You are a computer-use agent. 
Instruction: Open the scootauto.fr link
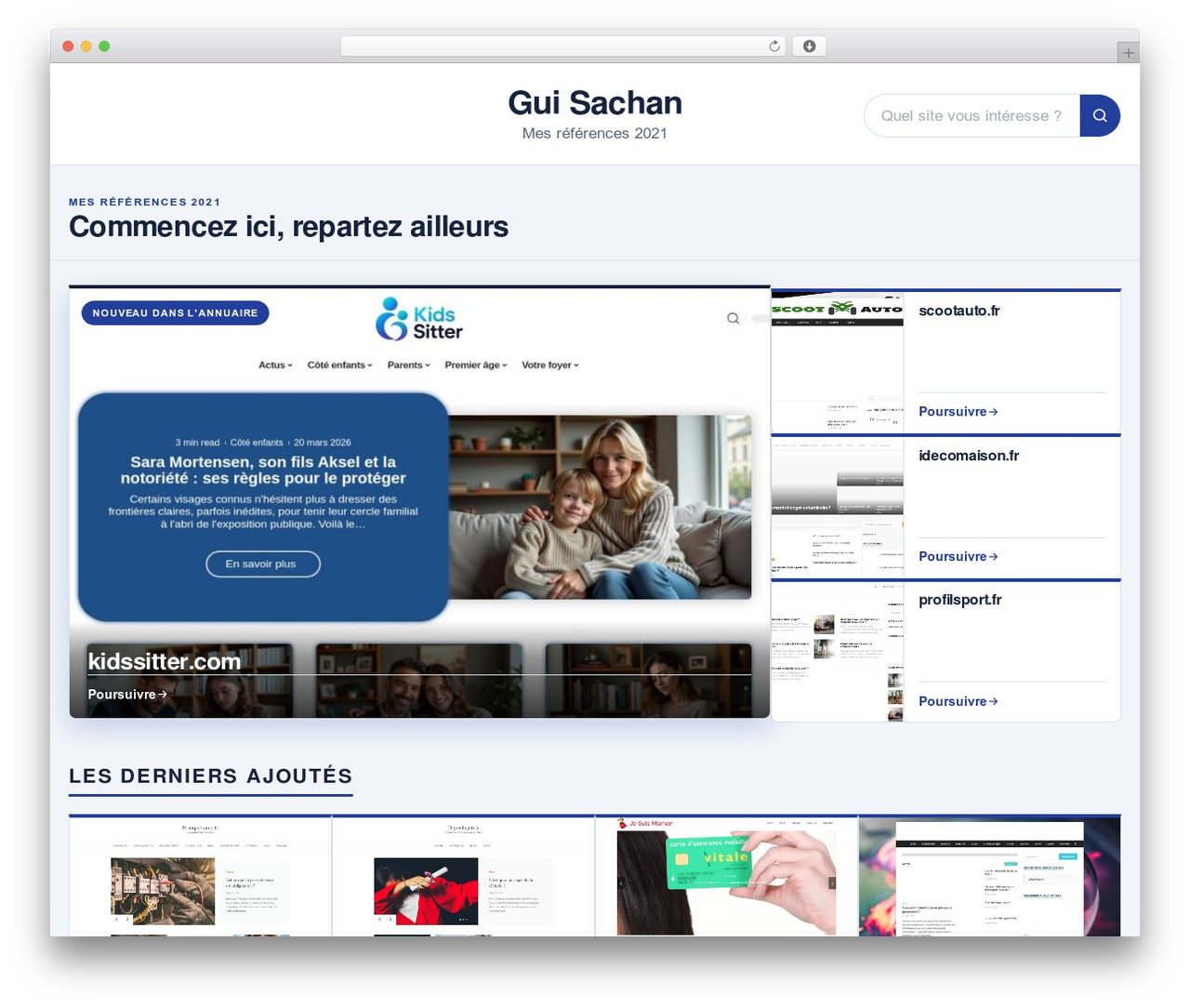click(x=959, y=311)
